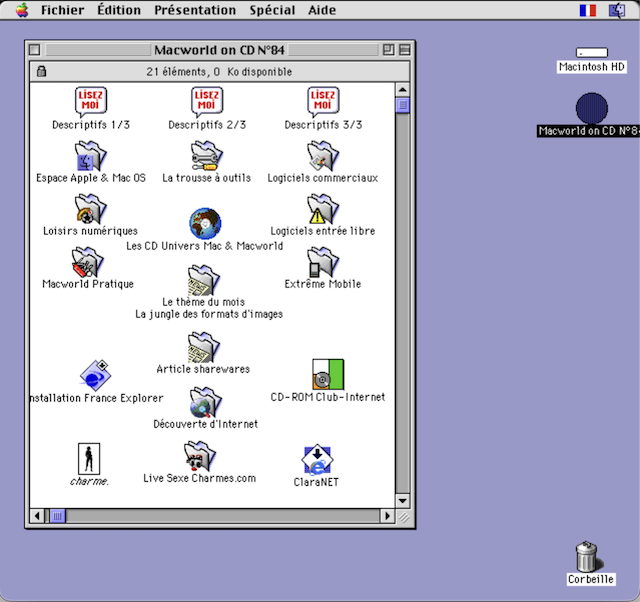
Task: Select the Installation France Explorer installer
Action: point(96,375)
